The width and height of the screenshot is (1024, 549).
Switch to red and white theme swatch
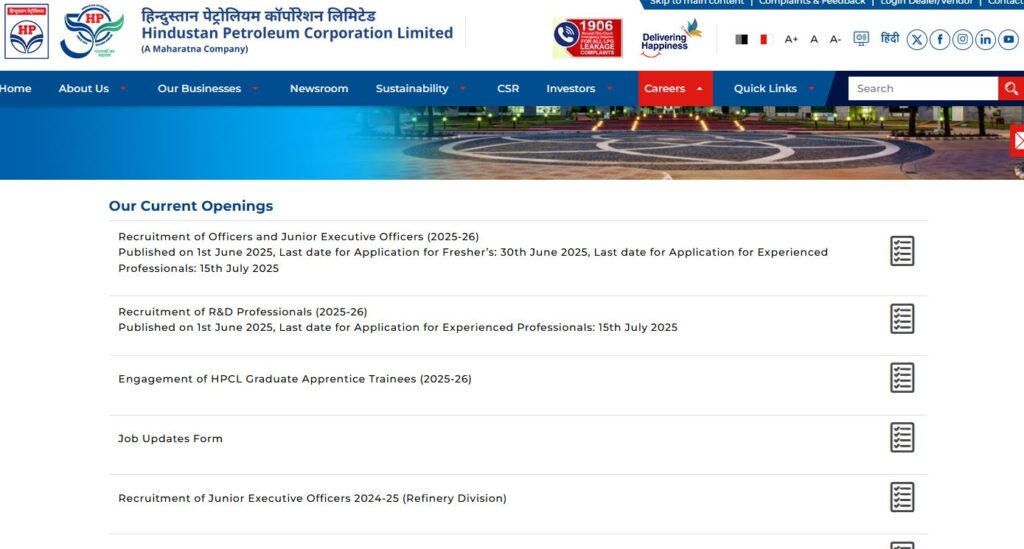coord(766,39)
